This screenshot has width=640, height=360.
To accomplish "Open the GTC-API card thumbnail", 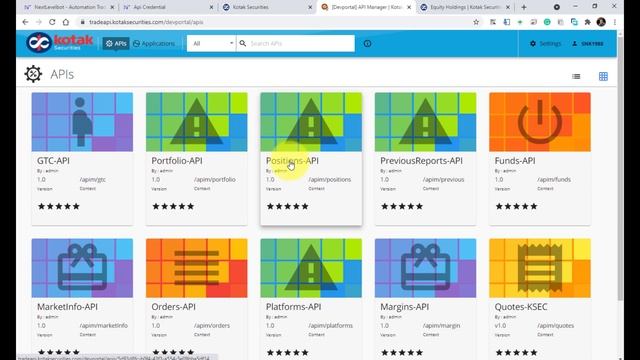I will 82,122.
